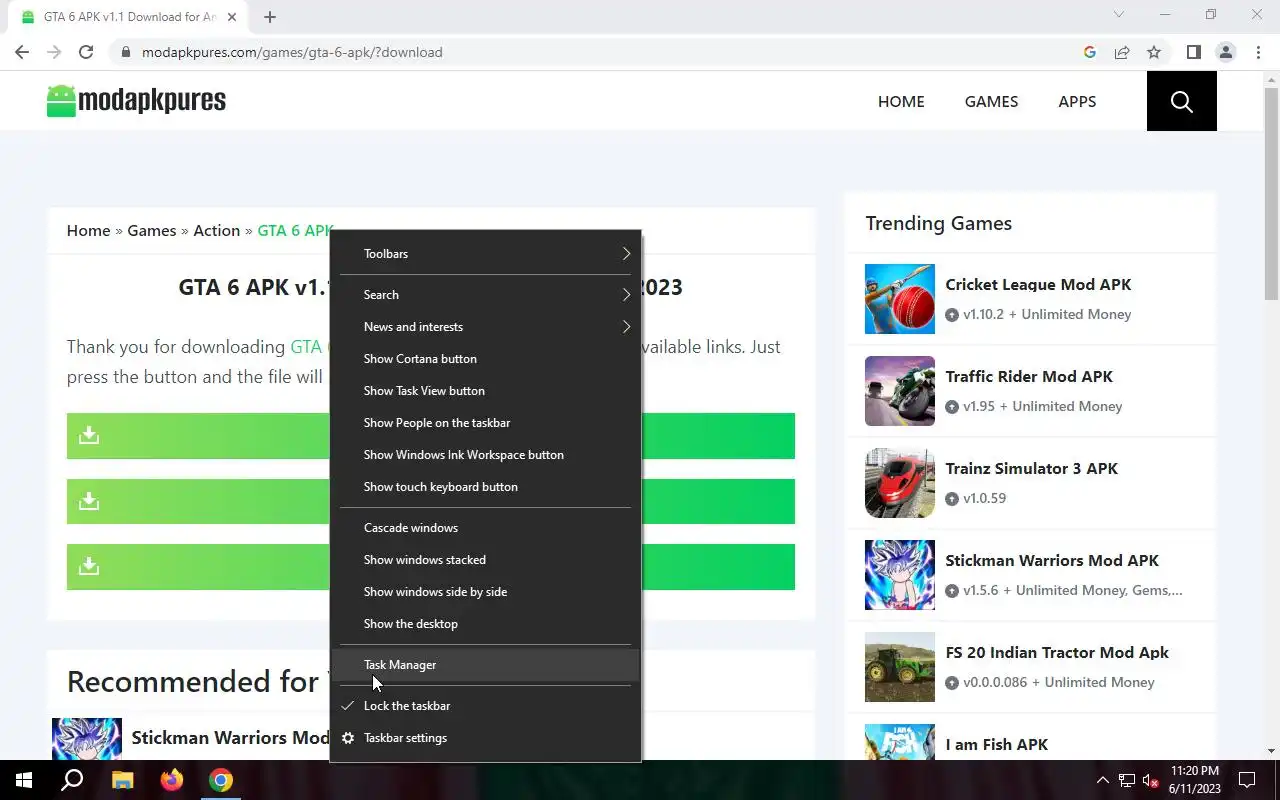
Task: Choose Cascade windows
Action: (485, 528)
